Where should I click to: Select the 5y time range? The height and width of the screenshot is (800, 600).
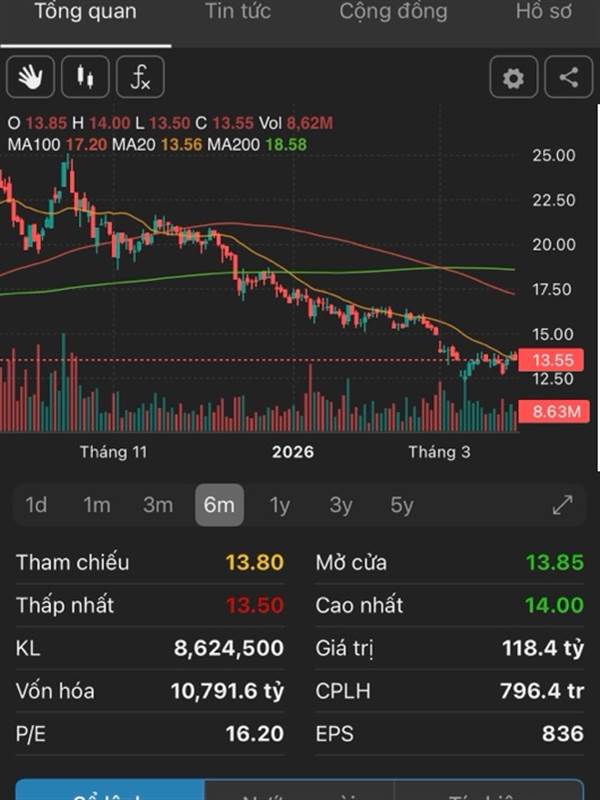(402, 505)
